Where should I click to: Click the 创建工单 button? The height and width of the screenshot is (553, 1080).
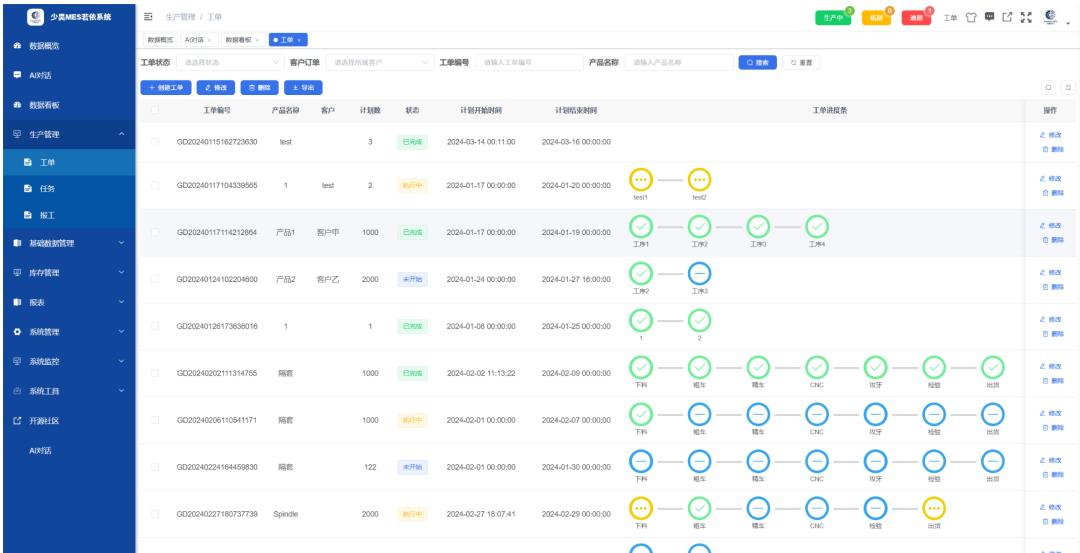point(166,87)
